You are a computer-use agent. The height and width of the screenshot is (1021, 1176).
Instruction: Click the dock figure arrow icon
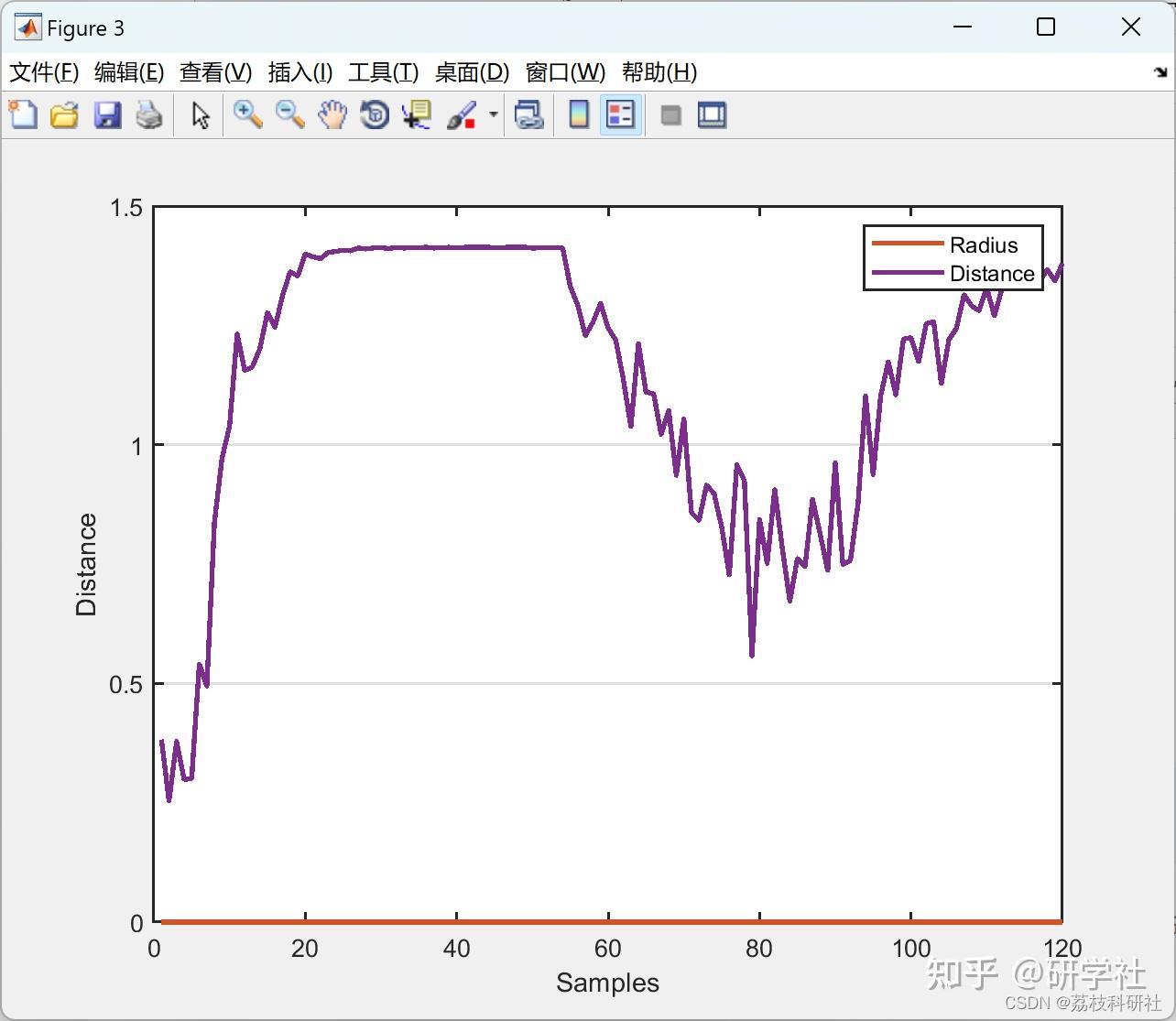(1160, 72)
